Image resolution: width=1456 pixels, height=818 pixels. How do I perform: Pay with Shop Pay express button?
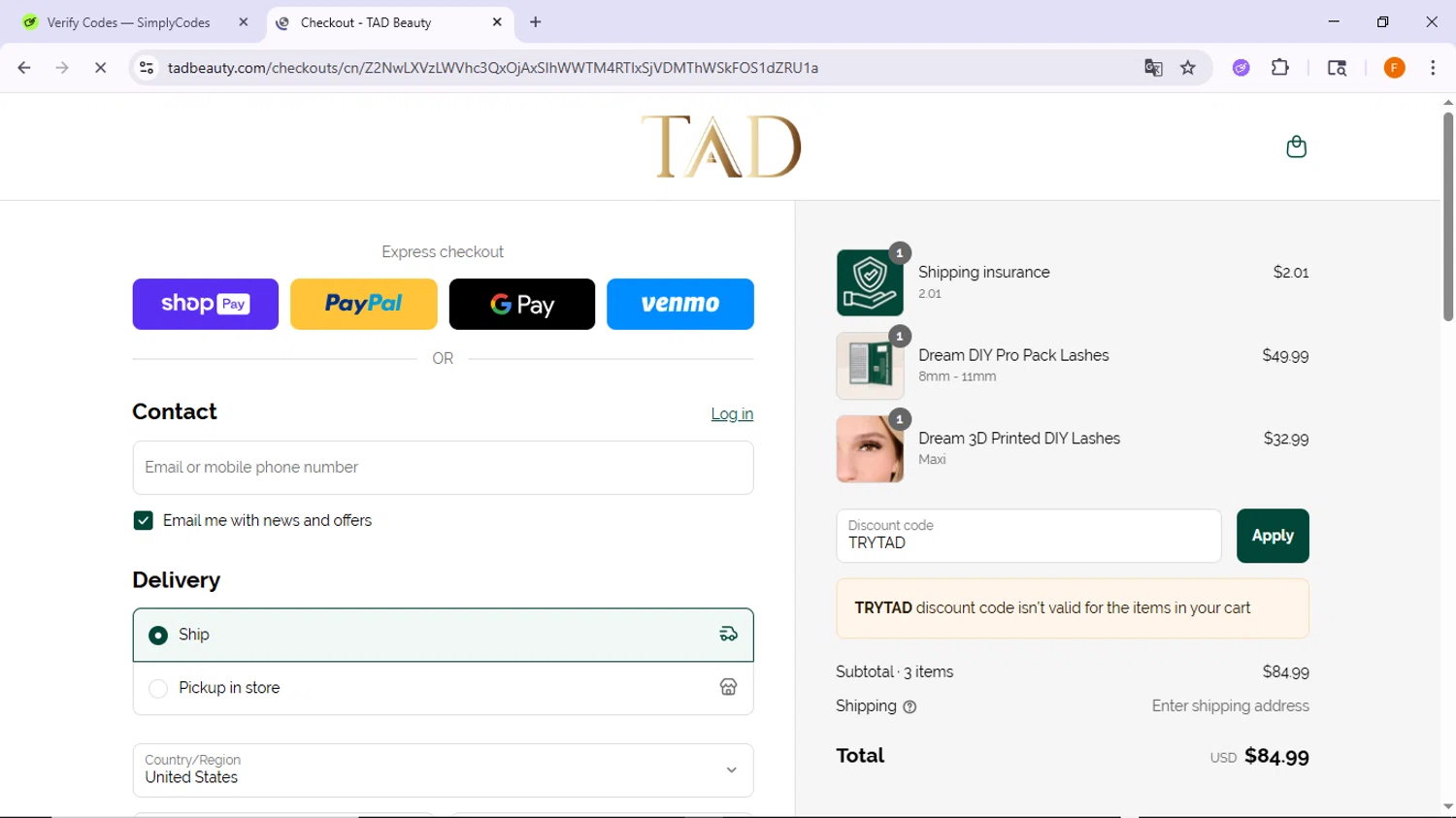[x=206, y=304]
